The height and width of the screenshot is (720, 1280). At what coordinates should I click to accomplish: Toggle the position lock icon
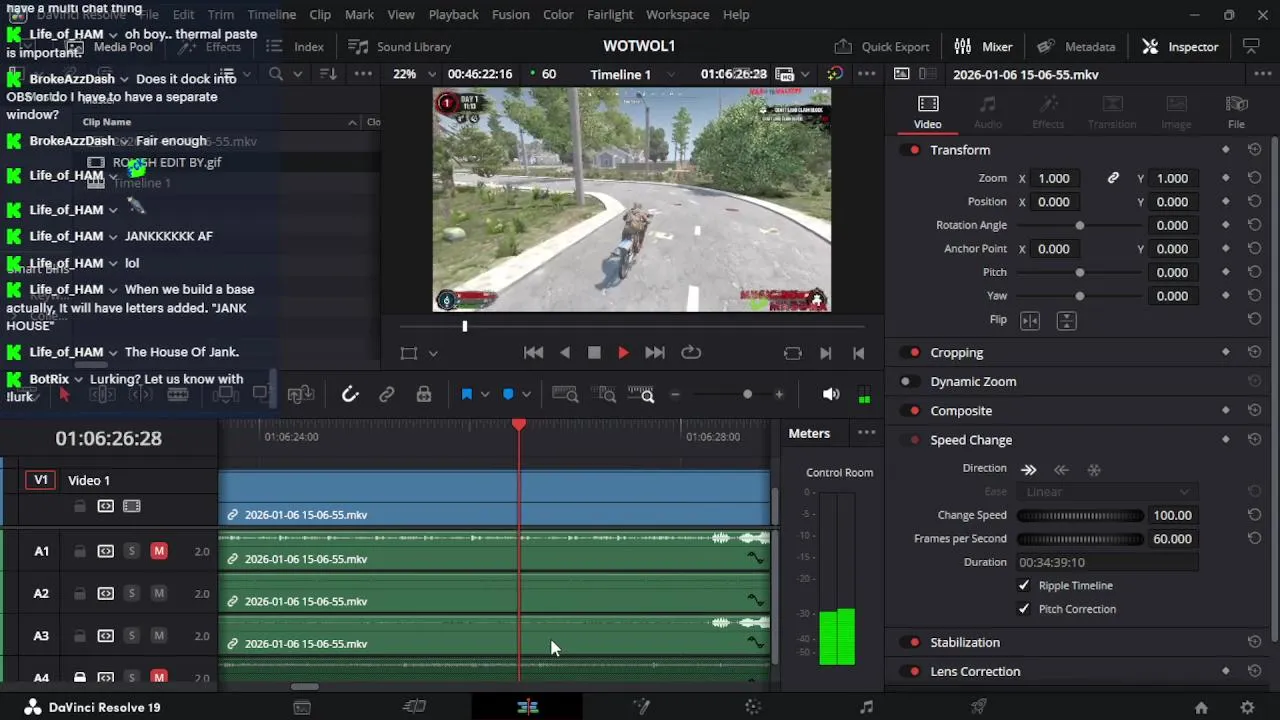(424, 395)
